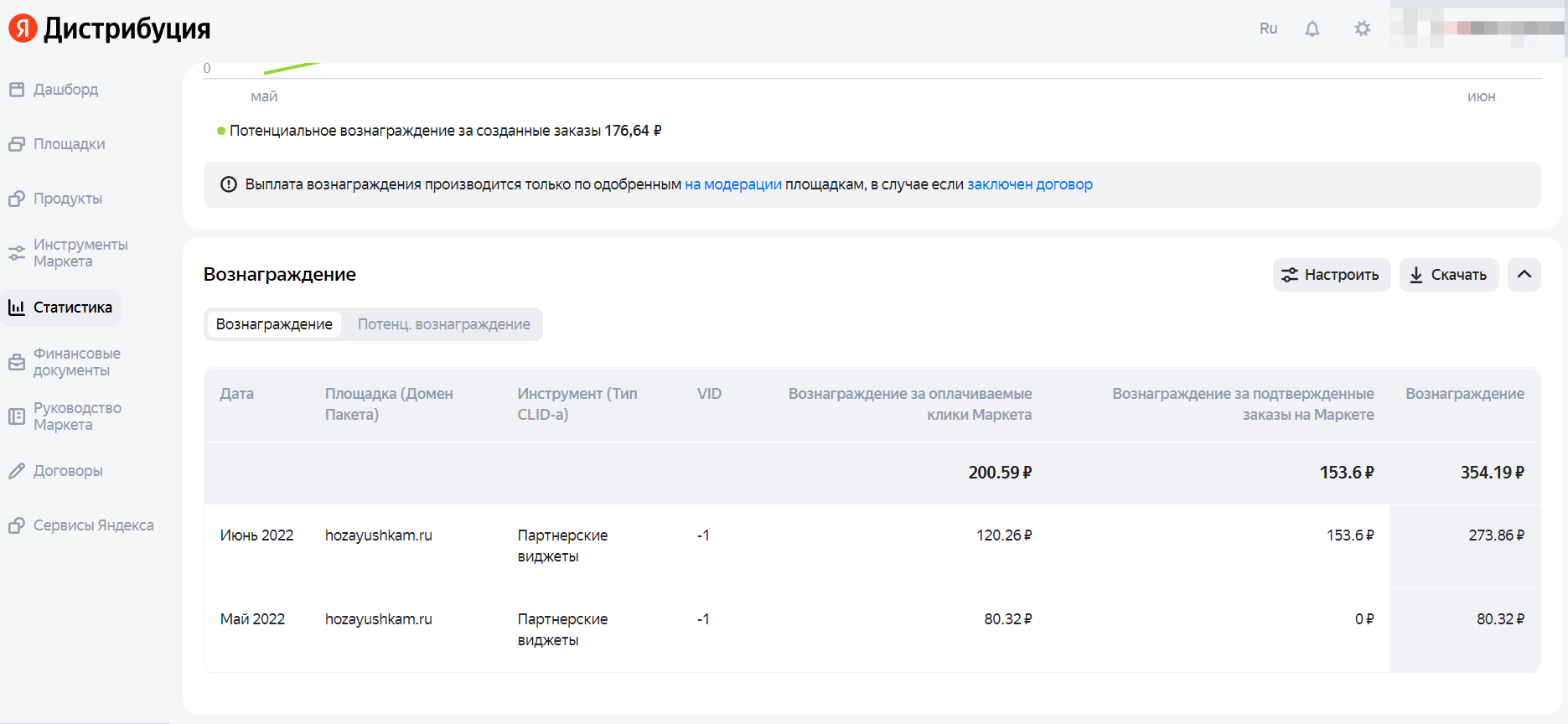This screenshot has width=1568, height=724.
Task: Open settings gear icon
Action: point(1362,28)
